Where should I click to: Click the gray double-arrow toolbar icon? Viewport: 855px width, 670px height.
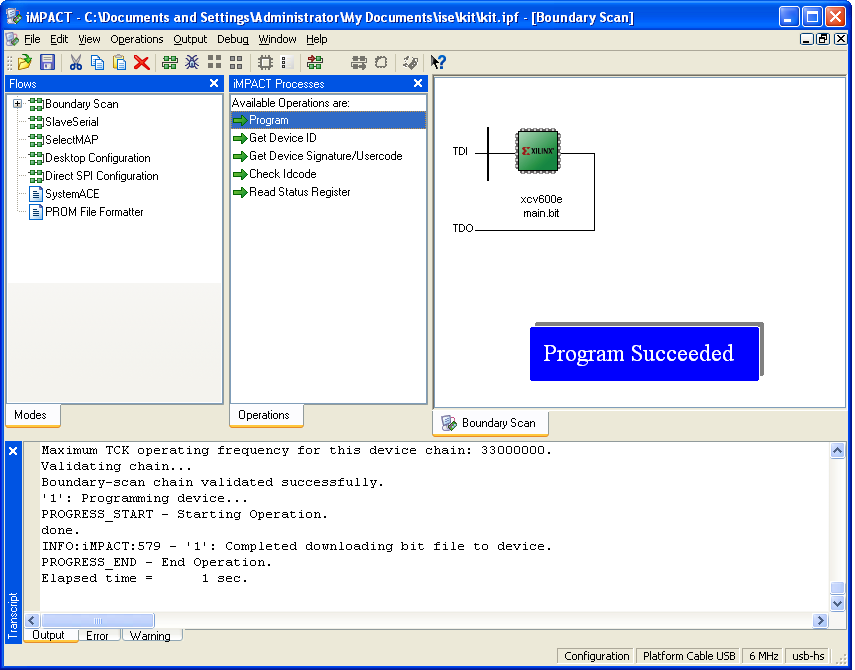pyautogui.click(x=359, y=62)
